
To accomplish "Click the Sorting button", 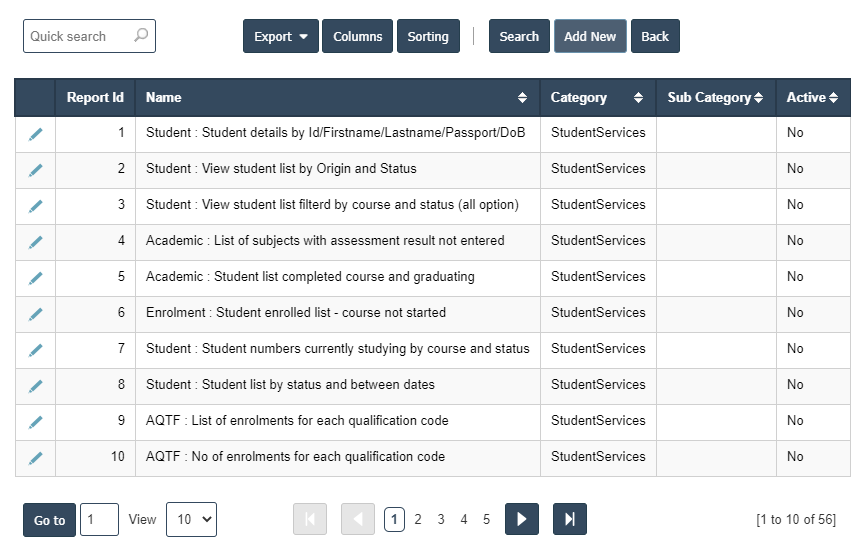I will click(428, 36).
